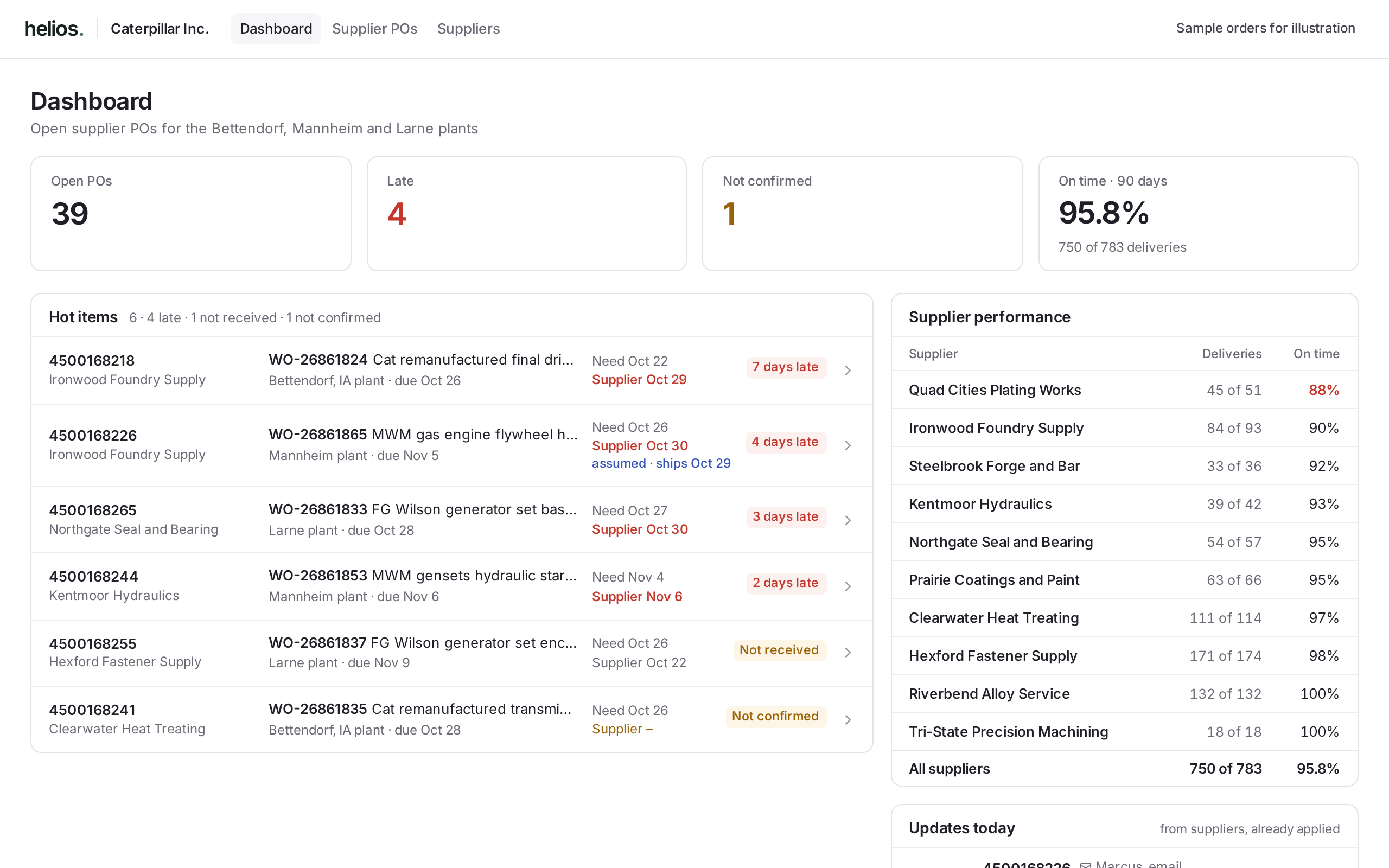Click the On time column header
1389x868 pixels.
coord(1316,354)
